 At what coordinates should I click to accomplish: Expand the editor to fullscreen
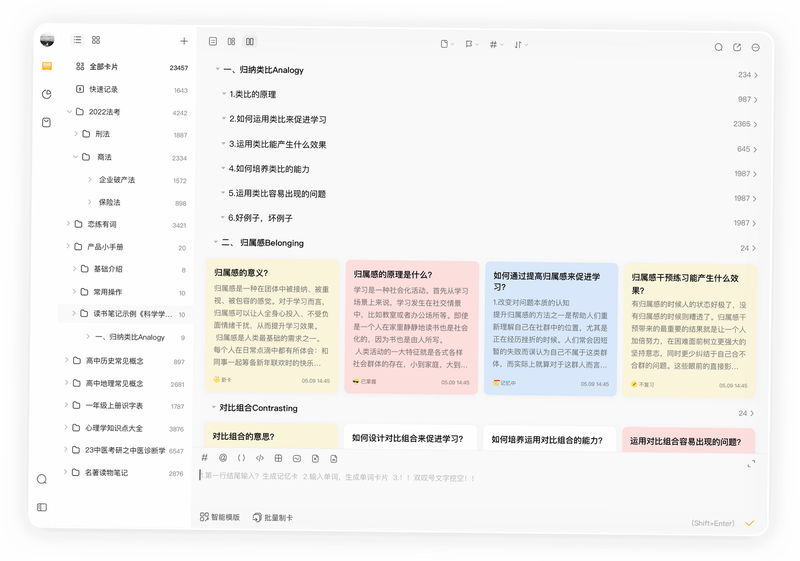point(751,464)
